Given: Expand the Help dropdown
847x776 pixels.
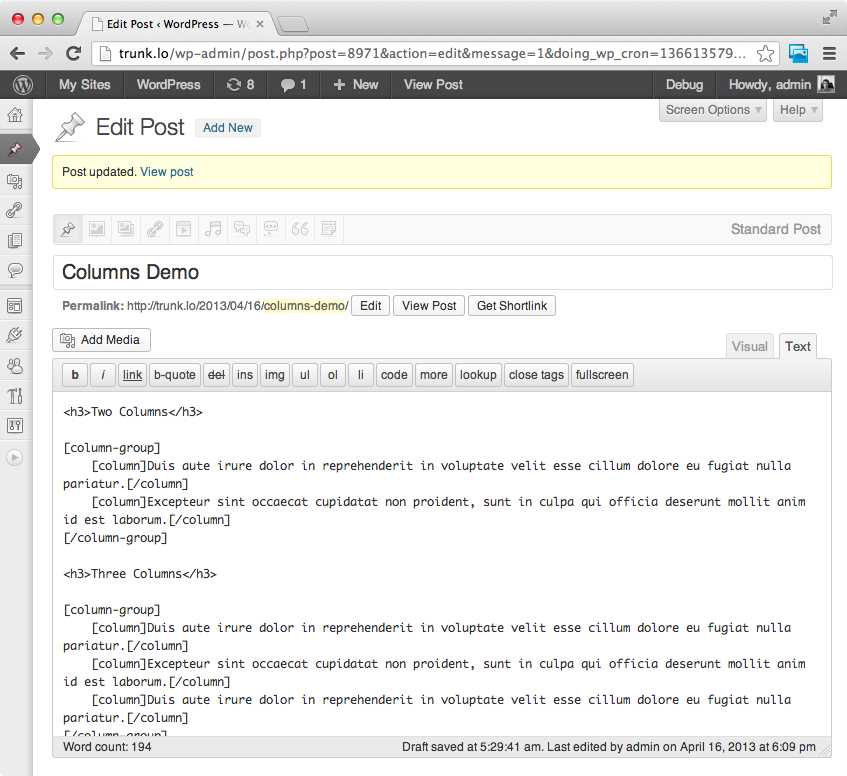Looking at the screenshot, I should click(798, 110).
